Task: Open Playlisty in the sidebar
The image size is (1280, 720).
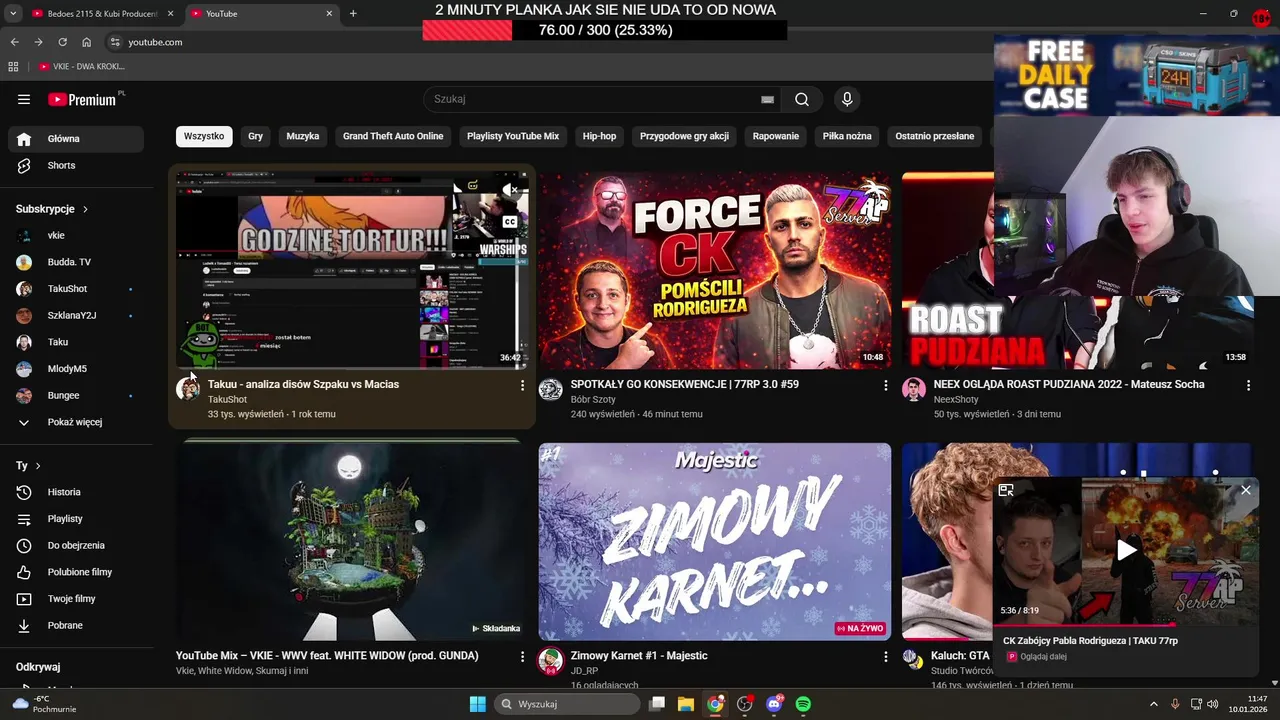Action: (x=76, y=519)
